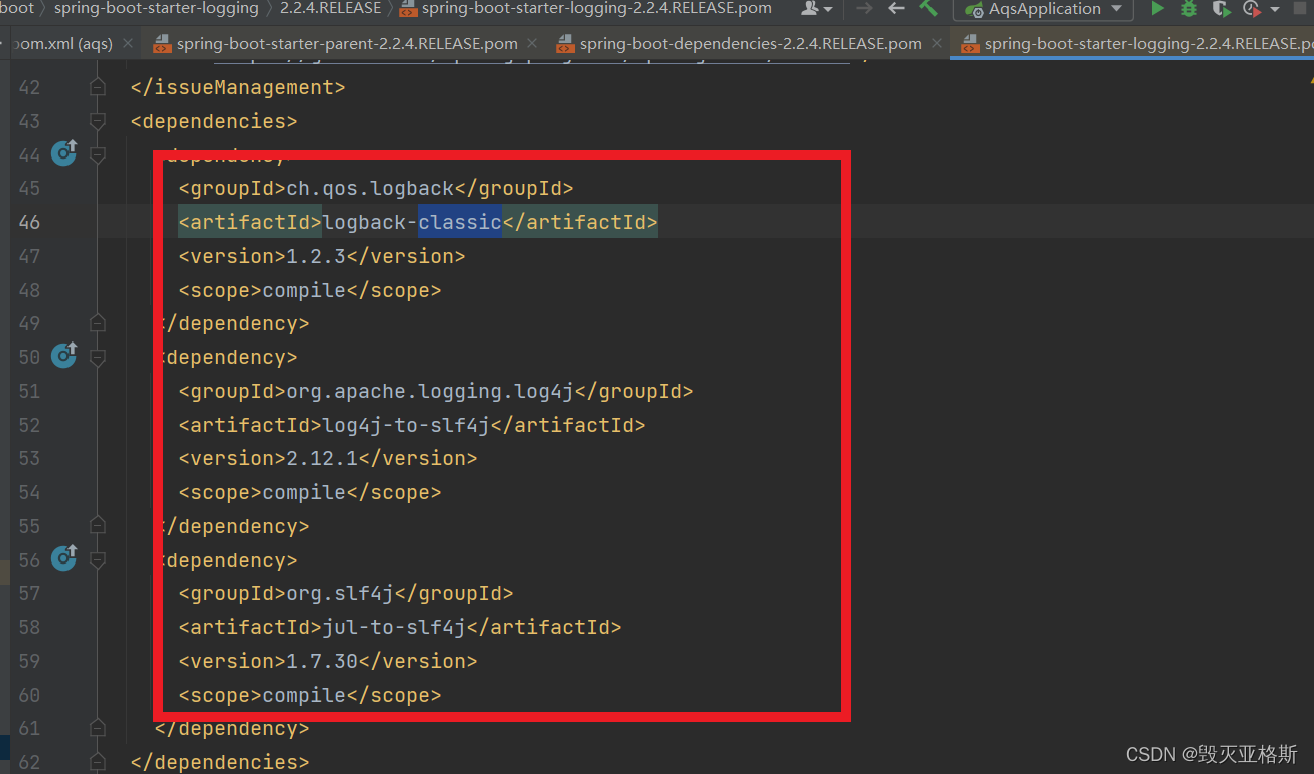Image resolution: width=1314 pixels, height=774 pixels.
Task: Close the pom.xml (aqs) tab
Action: (x=128, y=44)
